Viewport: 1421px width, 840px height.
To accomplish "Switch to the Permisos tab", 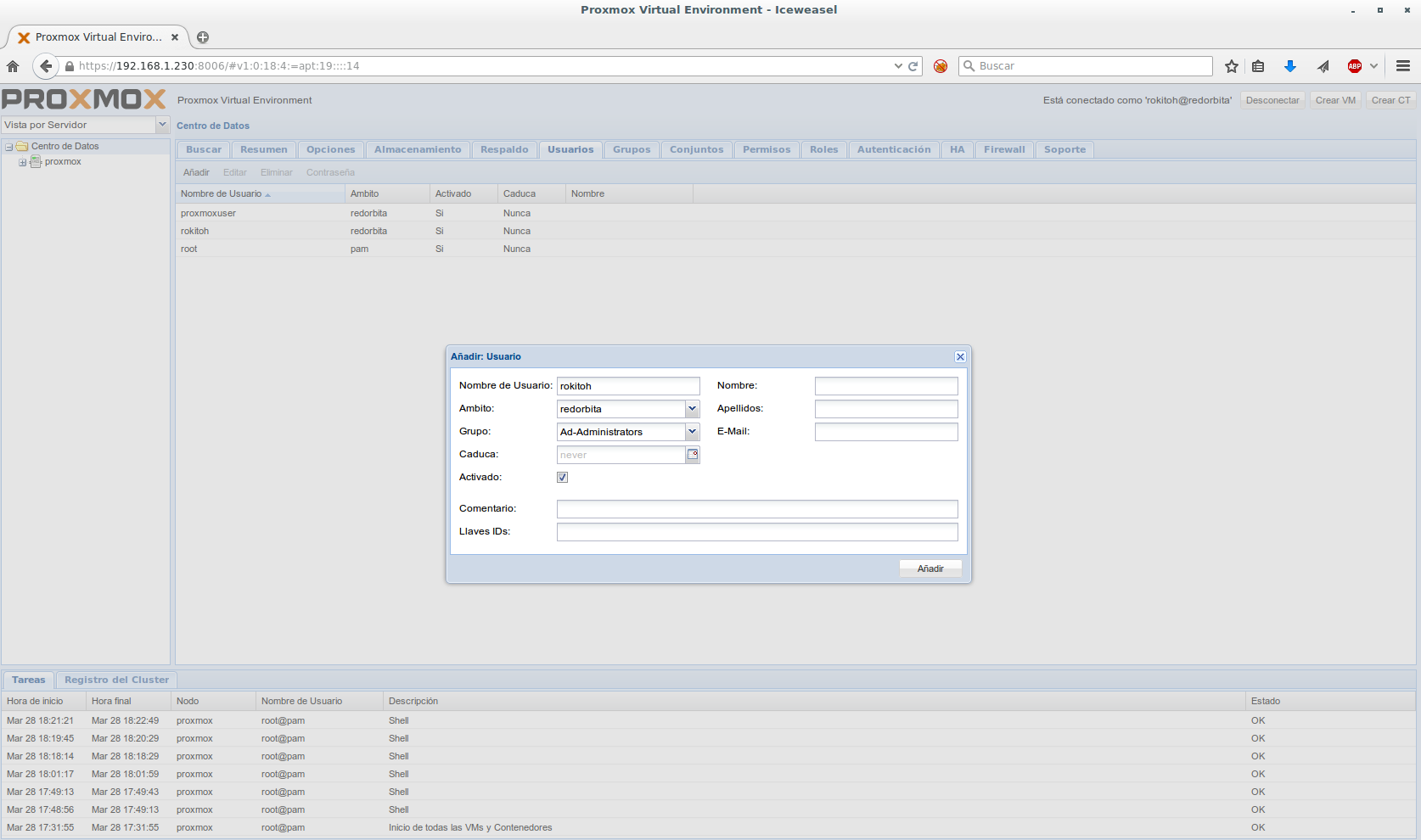I will (x=766, y=149).
